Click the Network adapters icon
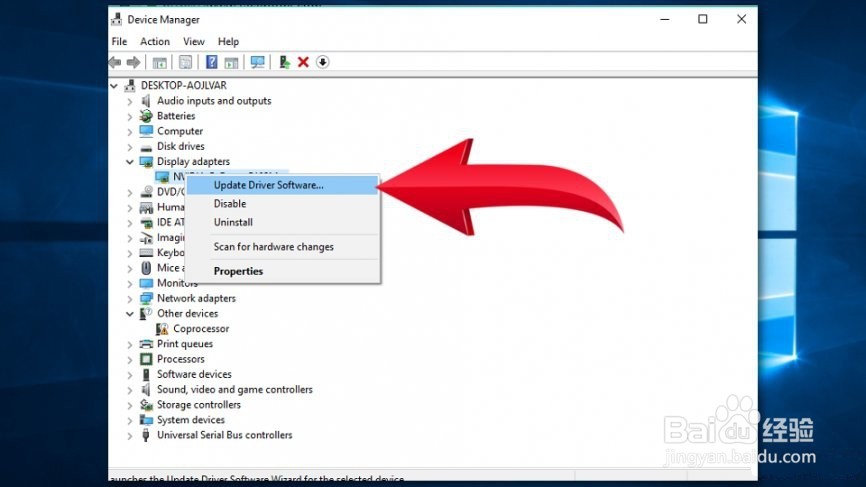The image size is (866, 487). tap(146, 298)
